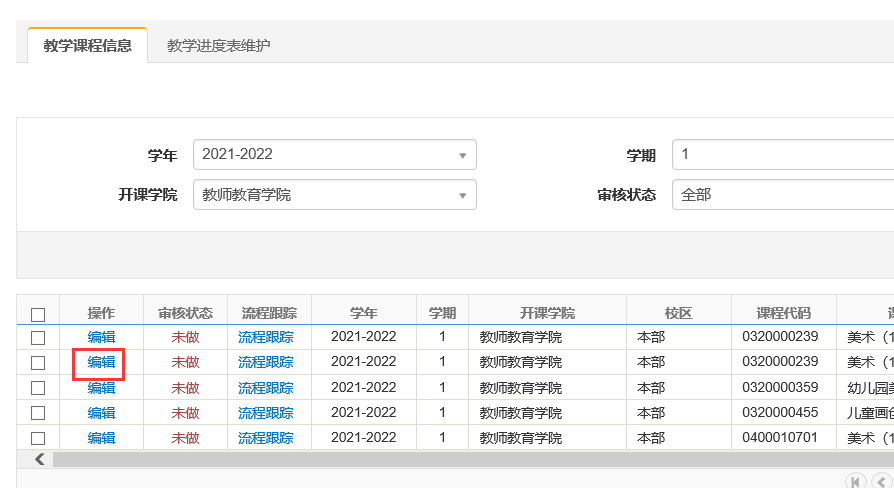Image resolution: width=894 pixels, height=488 pixels.
Task: Tick the select-all checkbox in table header
Action: [38, 314]
